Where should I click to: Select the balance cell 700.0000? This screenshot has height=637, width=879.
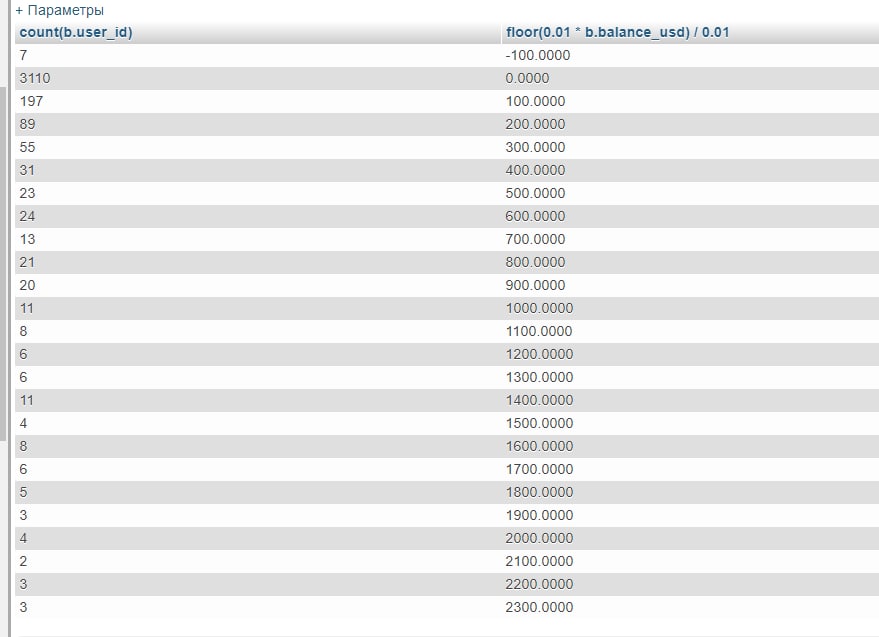(x=690, y=239)
